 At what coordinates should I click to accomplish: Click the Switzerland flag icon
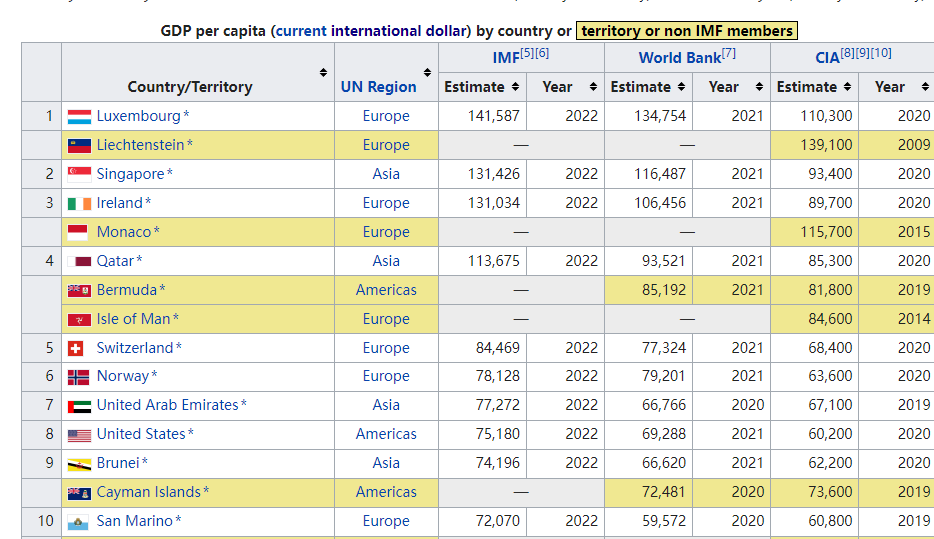click(76, 348)
